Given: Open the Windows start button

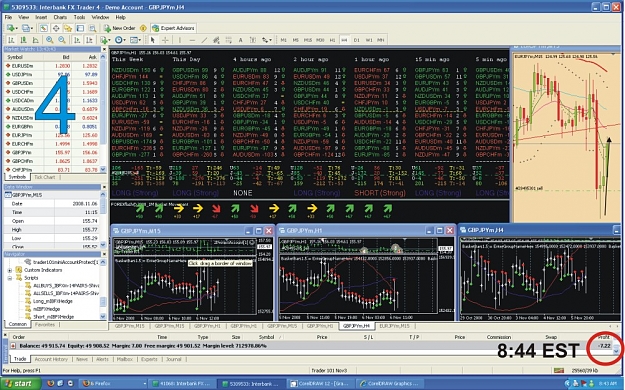Looking at the screenshot, I should [20, 383].
